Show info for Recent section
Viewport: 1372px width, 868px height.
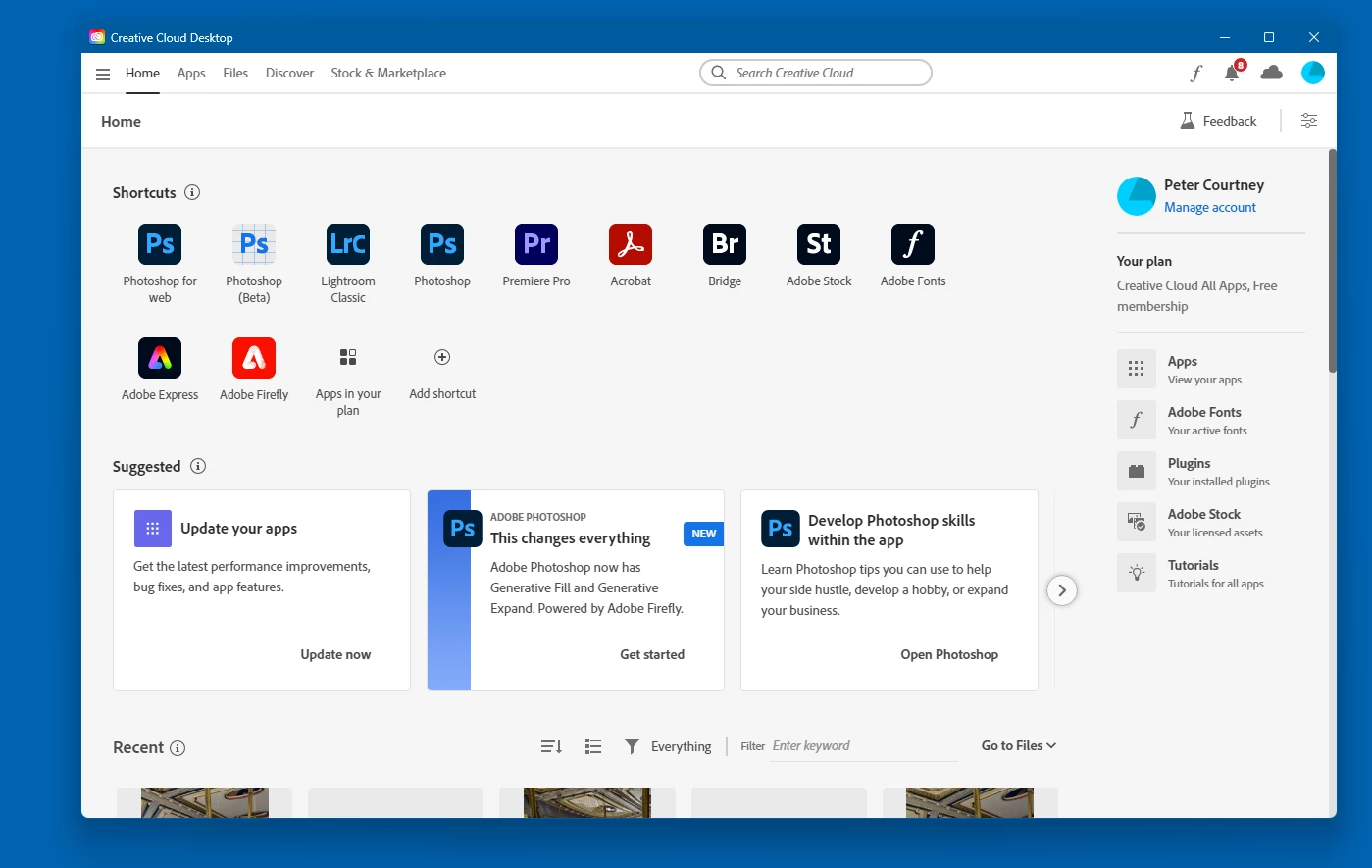pos(178,748)
